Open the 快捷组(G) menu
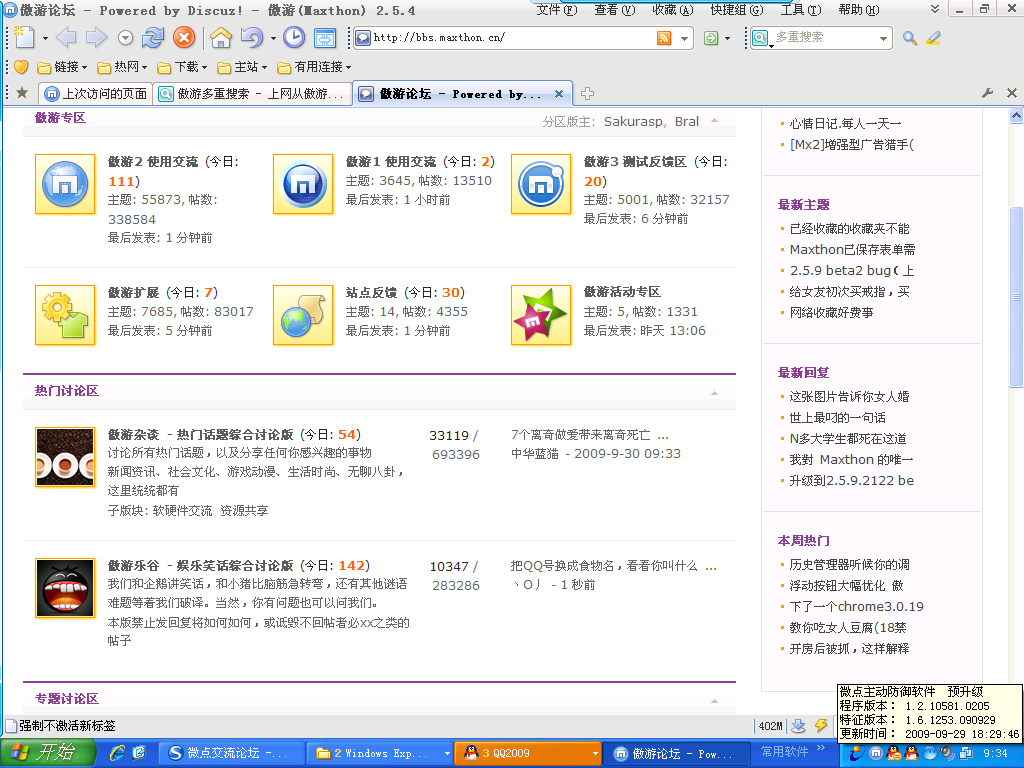This screenshot has width=1024, height=768. 737,10
